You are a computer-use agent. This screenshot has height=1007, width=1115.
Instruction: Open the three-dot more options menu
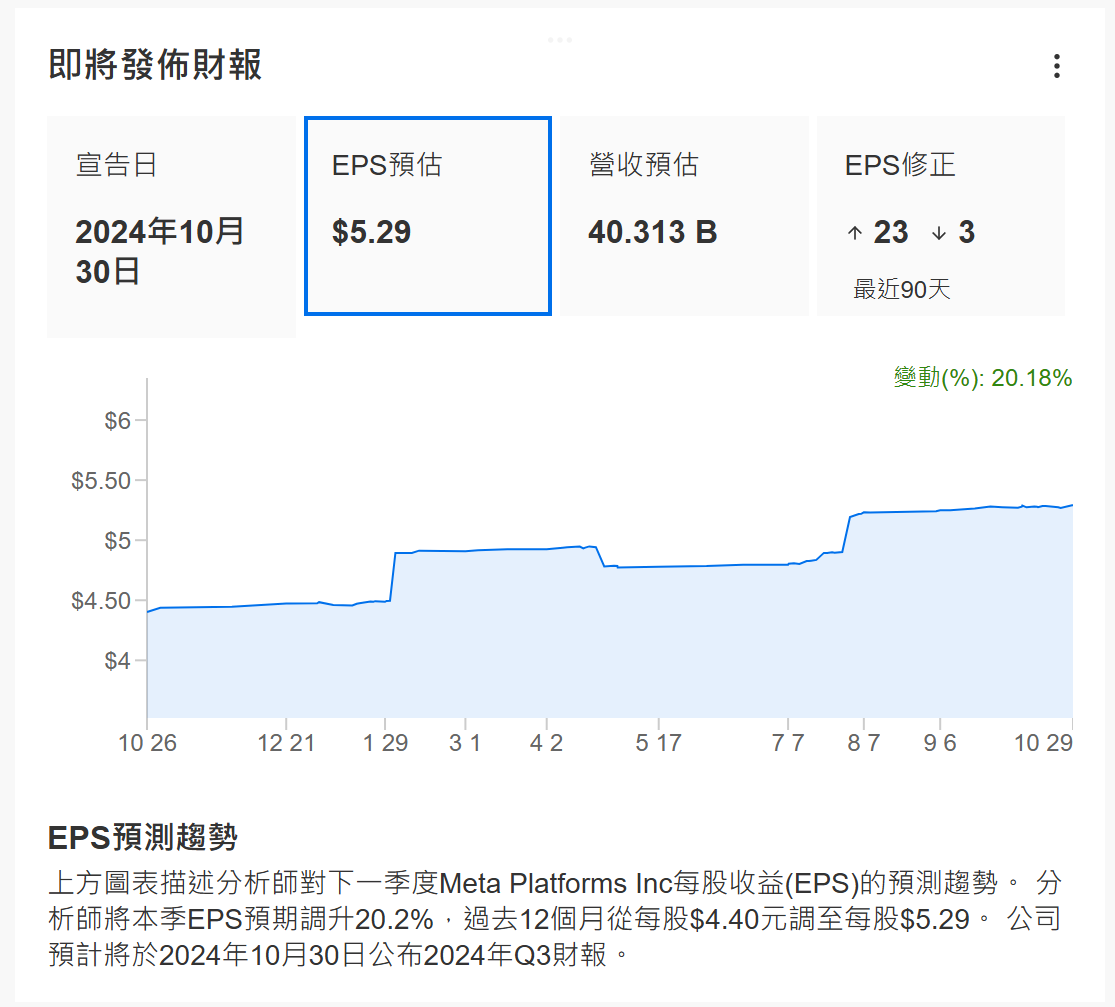coord(1056,67)
